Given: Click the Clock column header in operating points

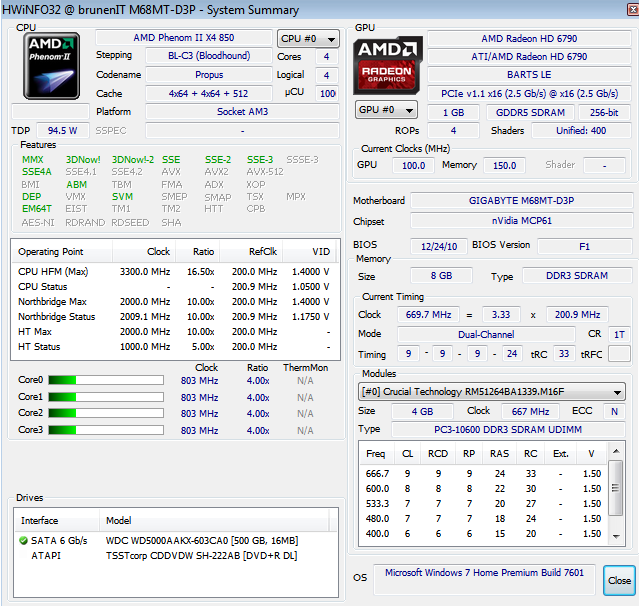Looking at the screenshot, I should (144, 252).
